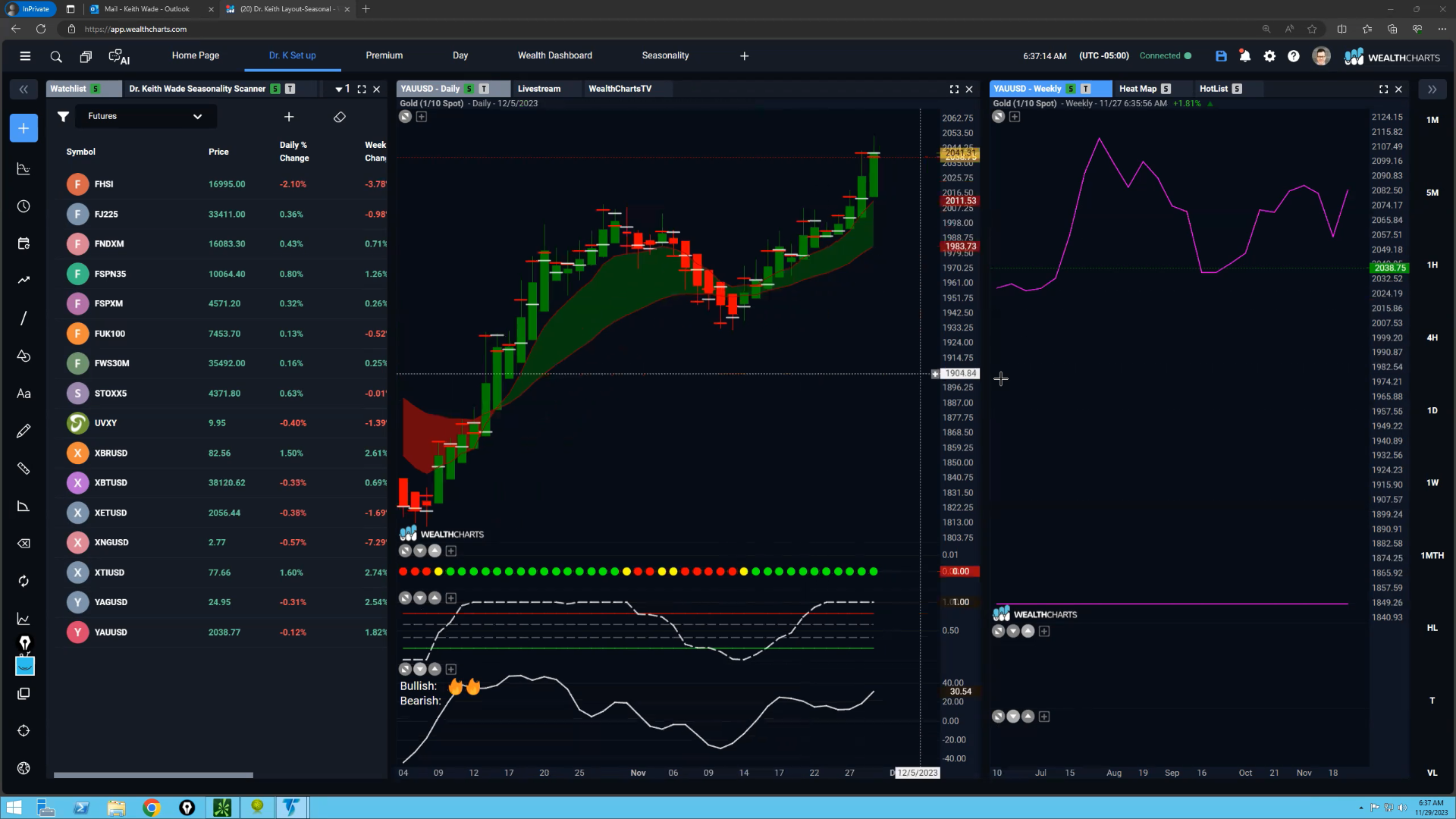Image resolution: width=1456 pixels, height=819 pixels.
Task: Maximize the YAUUSD Weekly chart panel
Action: [x=1383, y=89]
